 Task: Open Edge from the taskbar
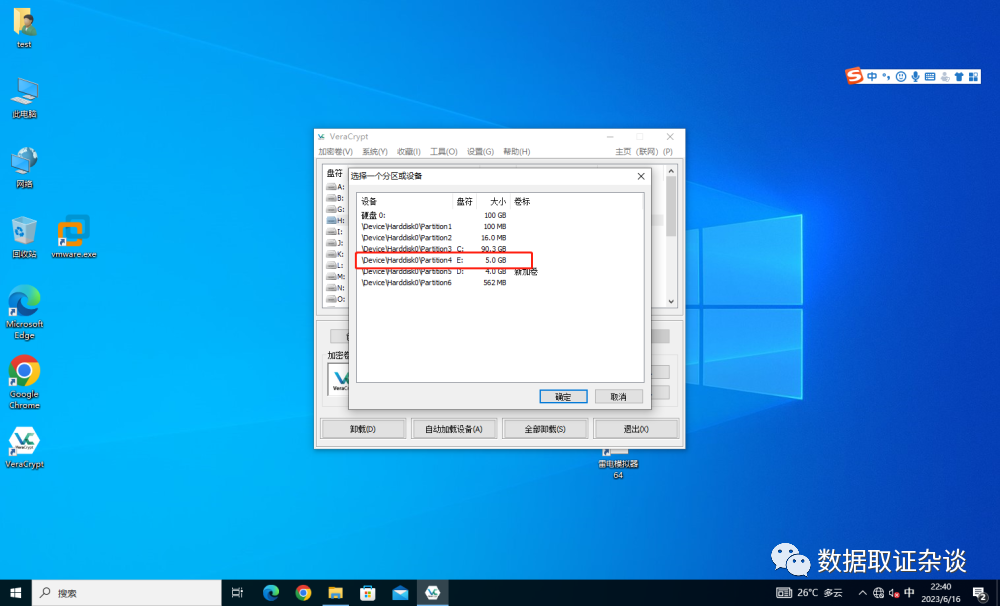(271, 593)
